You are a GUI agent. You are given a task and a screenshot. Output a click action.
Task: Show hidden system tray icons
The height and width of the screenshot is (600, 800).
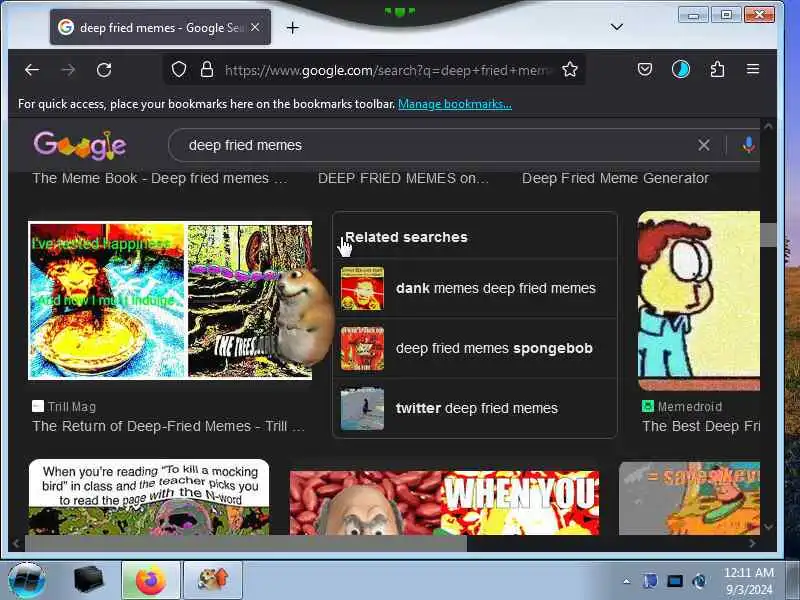tap(627, 581)
